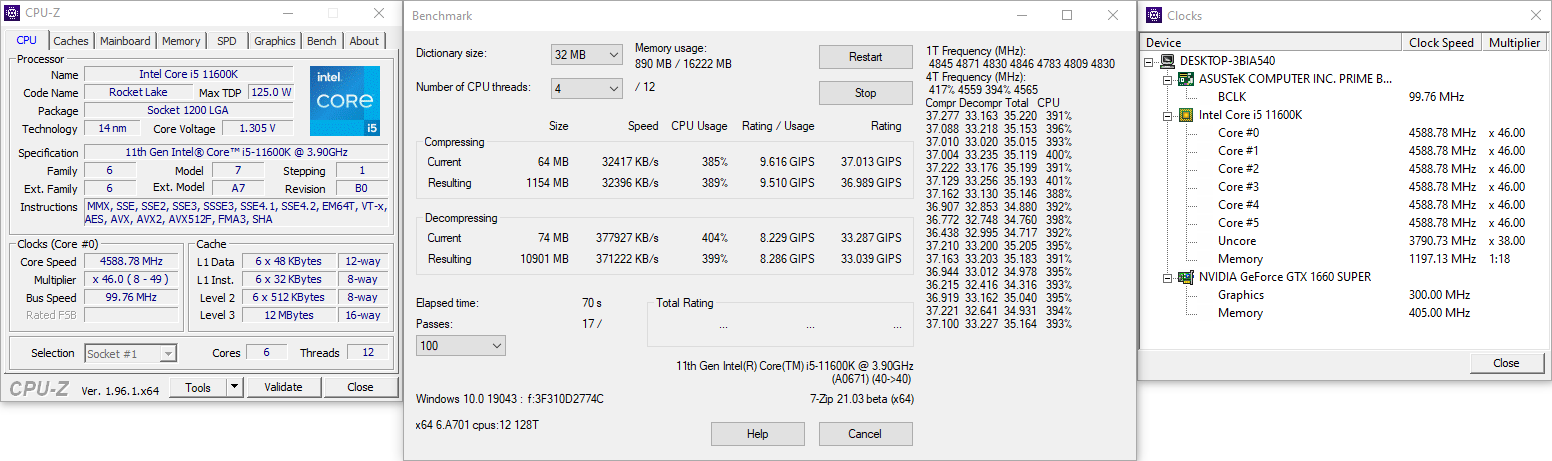Click the Threads value 12 in CPU-Z
The height and width of the screenshot is (461, 1552).
click(x=368, y=353)
